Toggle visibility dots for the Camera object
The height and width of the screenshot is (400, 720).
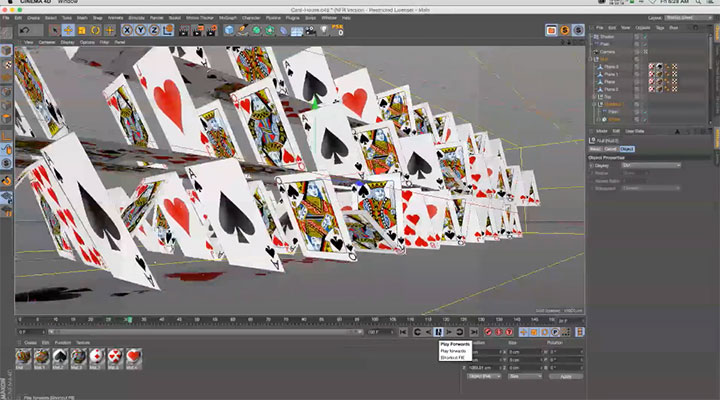[637, 51]
